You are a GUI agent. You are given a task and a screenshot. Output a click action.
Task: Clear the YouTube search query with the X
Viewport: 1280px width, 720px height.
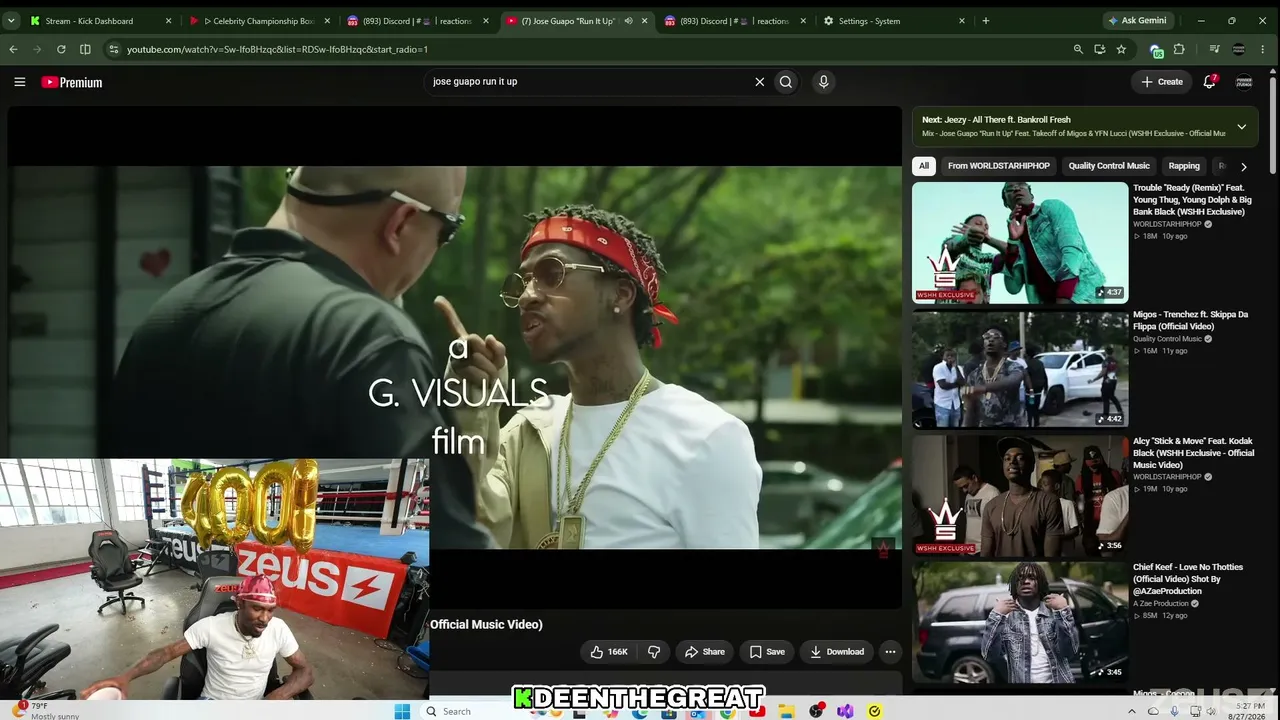tap(759, 82)
